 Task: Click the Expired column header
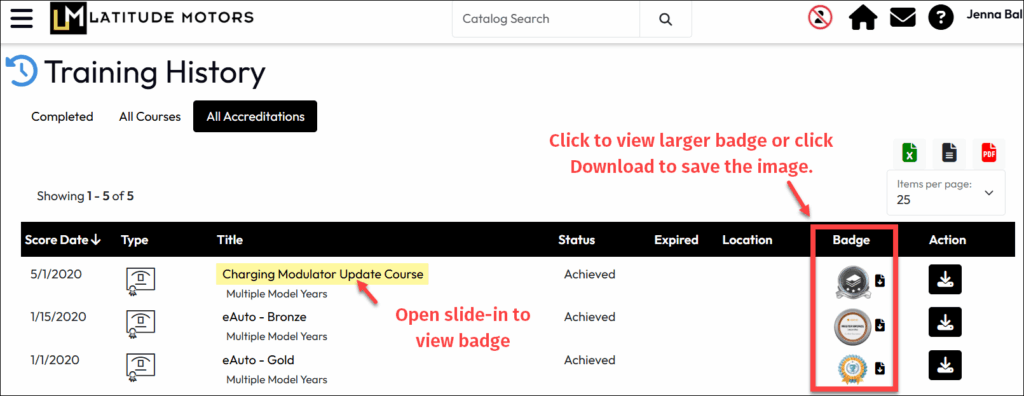(x=677, y=240)
